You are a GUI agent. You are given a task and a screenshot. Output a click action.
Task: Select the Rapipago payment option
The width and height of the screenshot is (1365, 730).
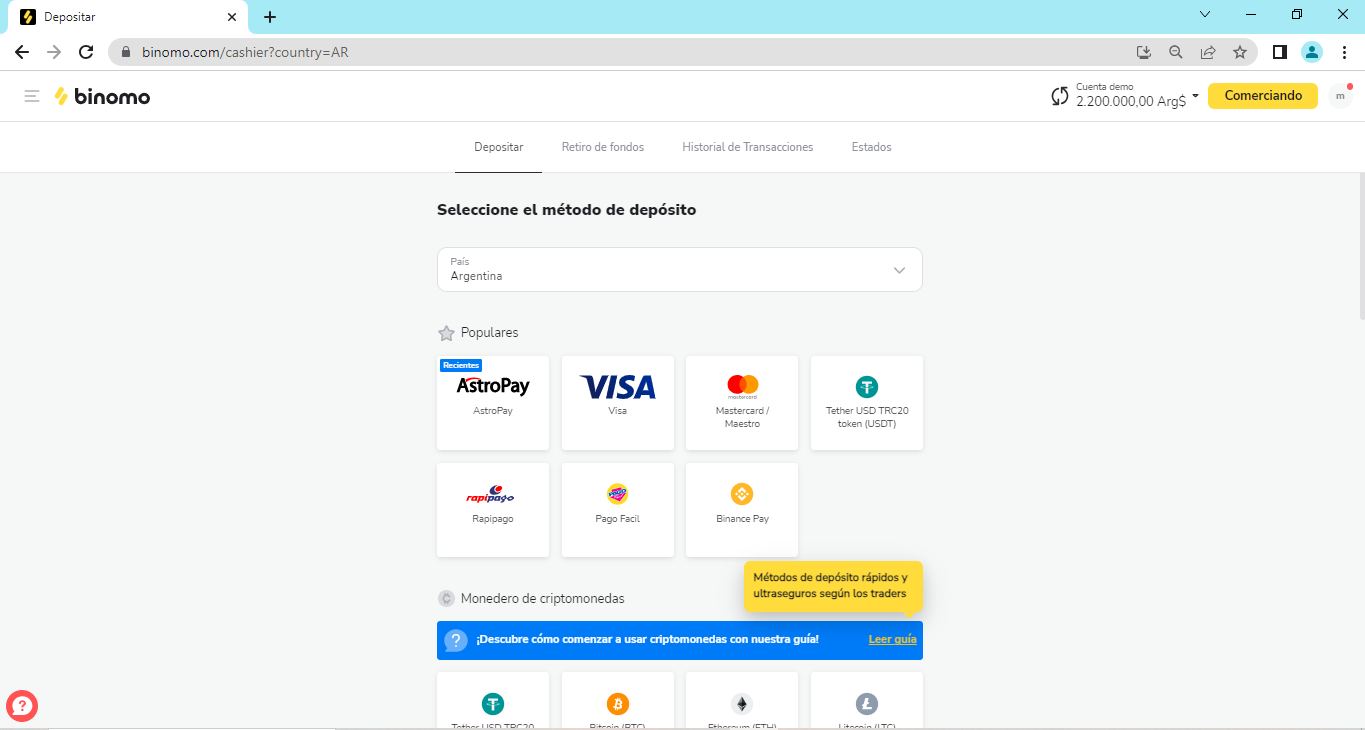(x=493, y=510)
